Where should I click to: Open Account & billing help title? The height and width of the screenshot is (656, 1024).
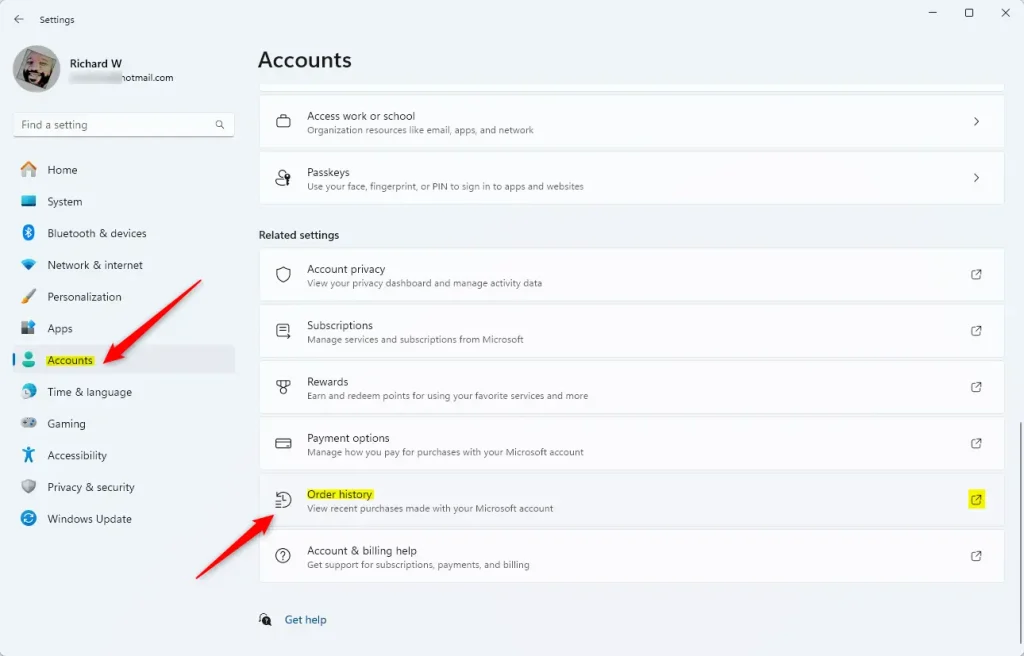coord(362,551)
